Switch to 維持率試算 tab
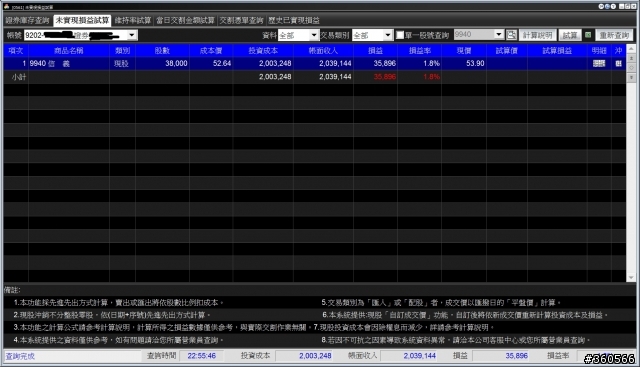 [x=133, y=20]
